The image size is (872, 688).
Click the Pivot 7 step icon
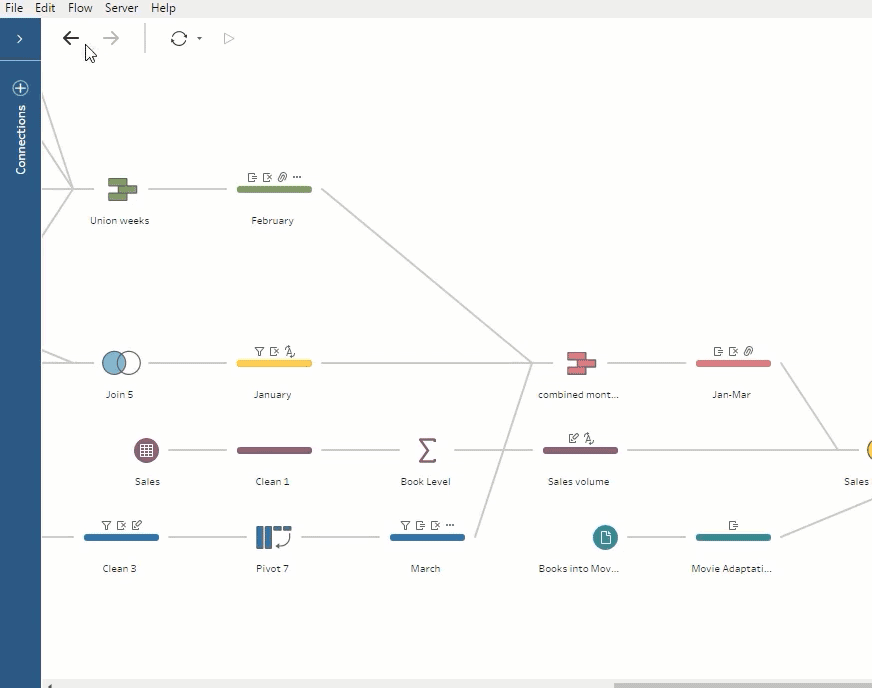(x=273, y=537)
